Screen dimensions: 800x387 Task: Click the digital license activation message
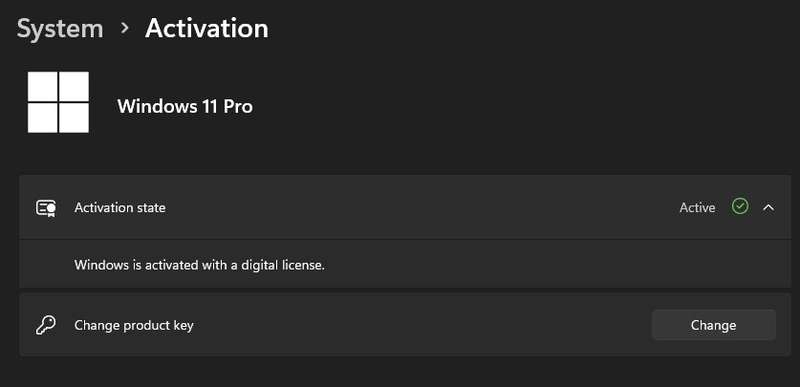coord(199,265)
